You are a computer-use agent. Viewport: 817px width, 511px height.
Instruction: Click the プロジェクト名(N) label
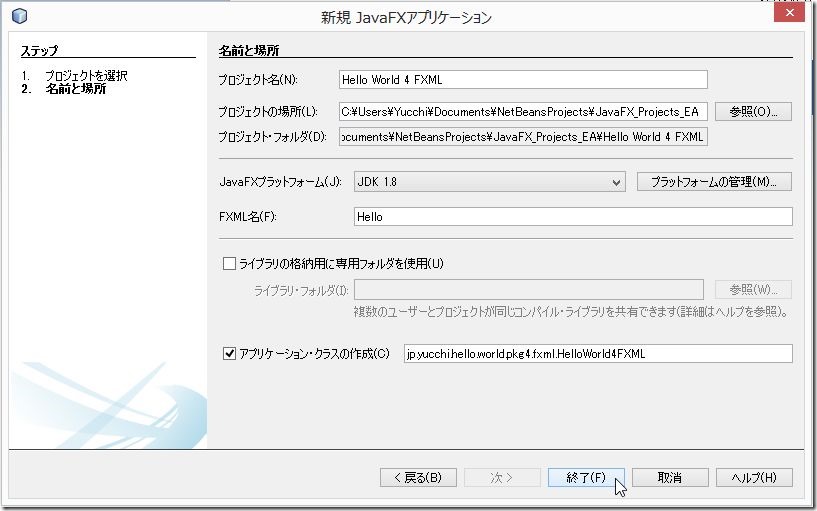[x=257, y=80]
